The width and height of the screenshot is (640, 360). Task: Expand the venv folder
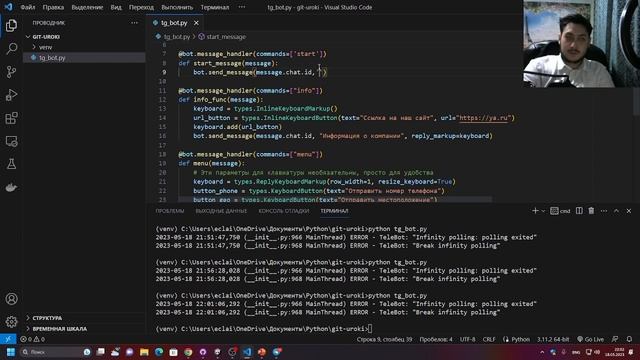pyautogui.click(x=45, y=47)
